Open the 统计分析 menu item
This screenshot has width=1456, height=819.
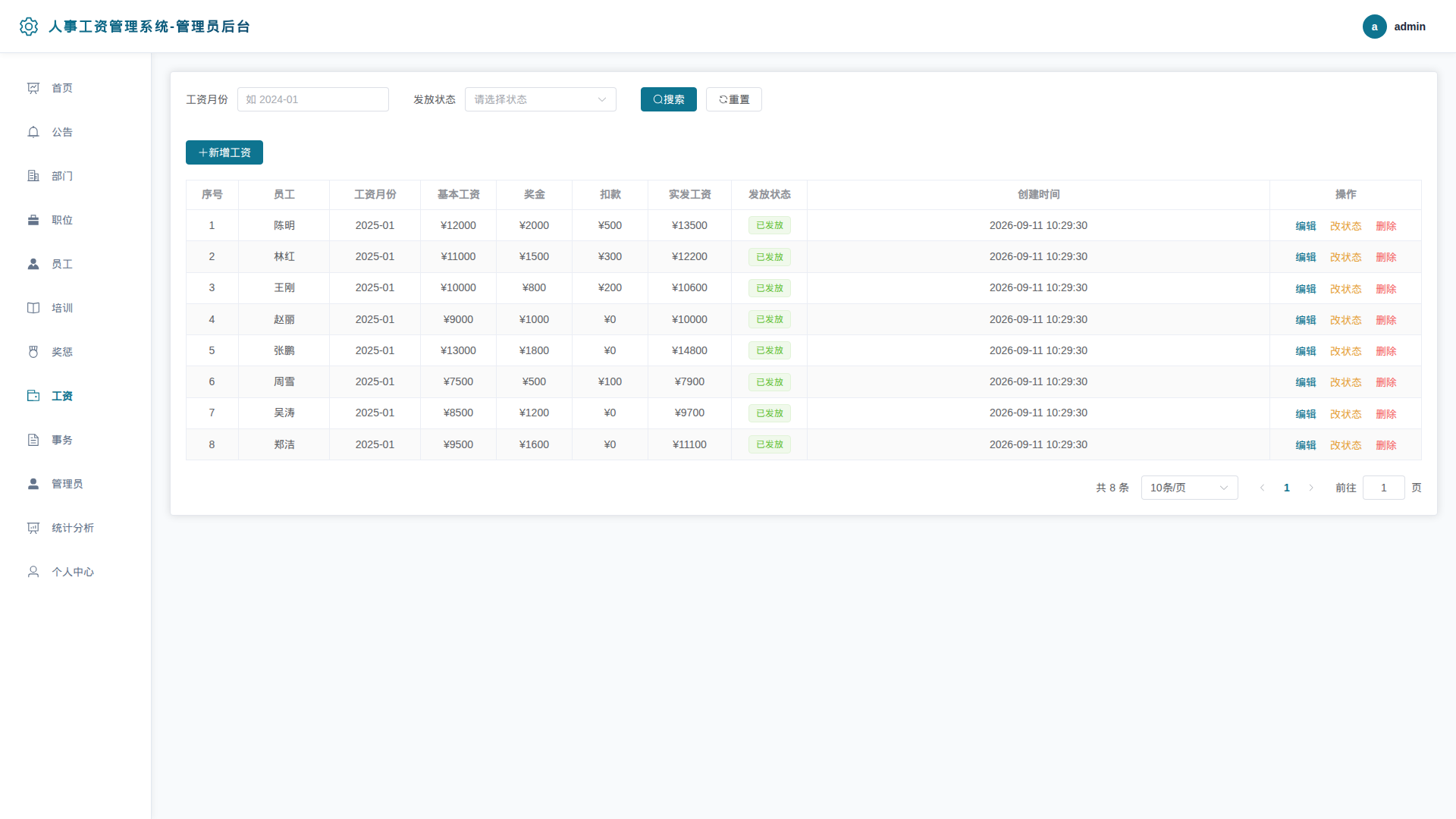(76, 528)
